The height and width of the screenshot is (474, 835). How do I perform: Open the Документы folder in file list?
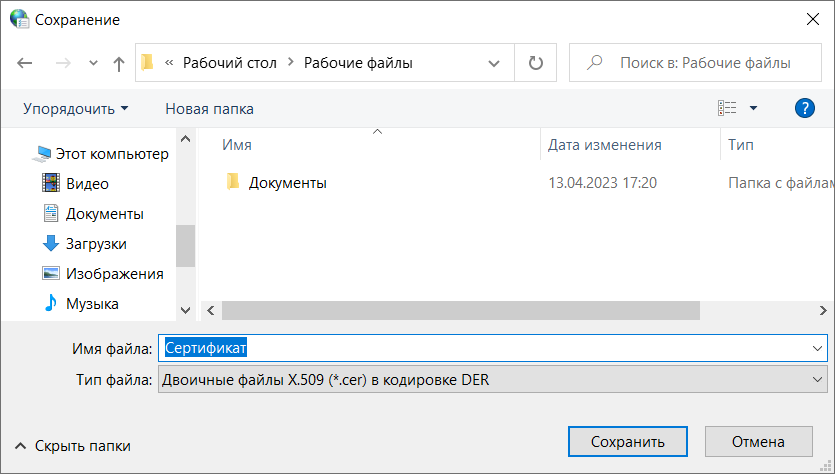[287, 183]
